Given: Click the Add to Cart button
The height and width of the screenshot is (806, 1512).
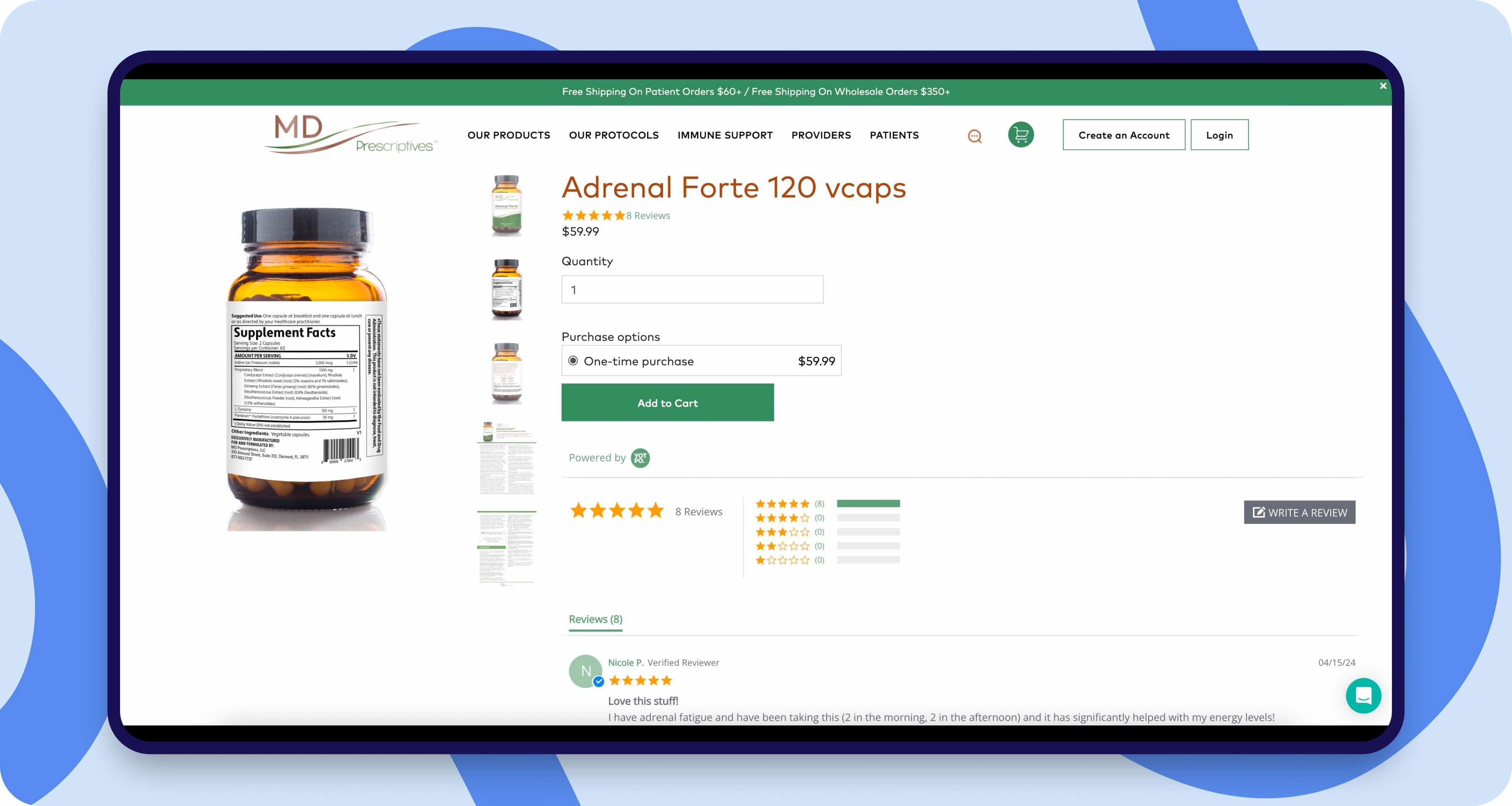Looking at the screenshot, I should pos(667,403).
